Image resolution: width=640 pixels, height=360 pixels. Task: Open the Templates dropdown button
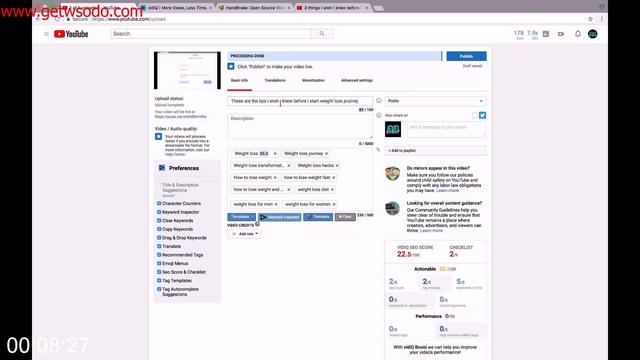[x=241, y=217]
